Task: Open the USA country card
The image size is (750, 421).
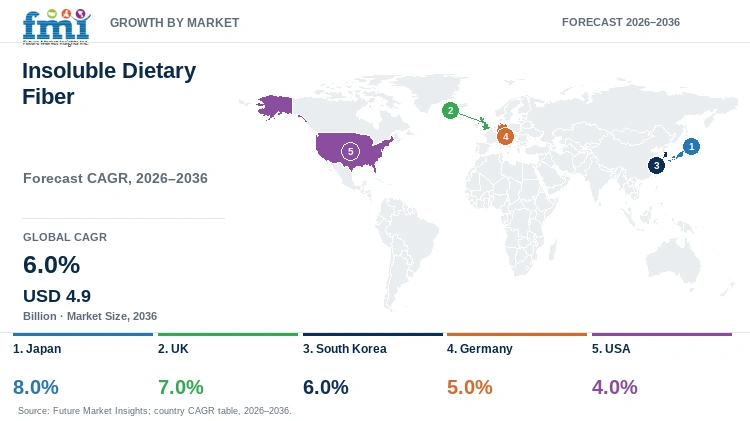Action: click(662, 366)
